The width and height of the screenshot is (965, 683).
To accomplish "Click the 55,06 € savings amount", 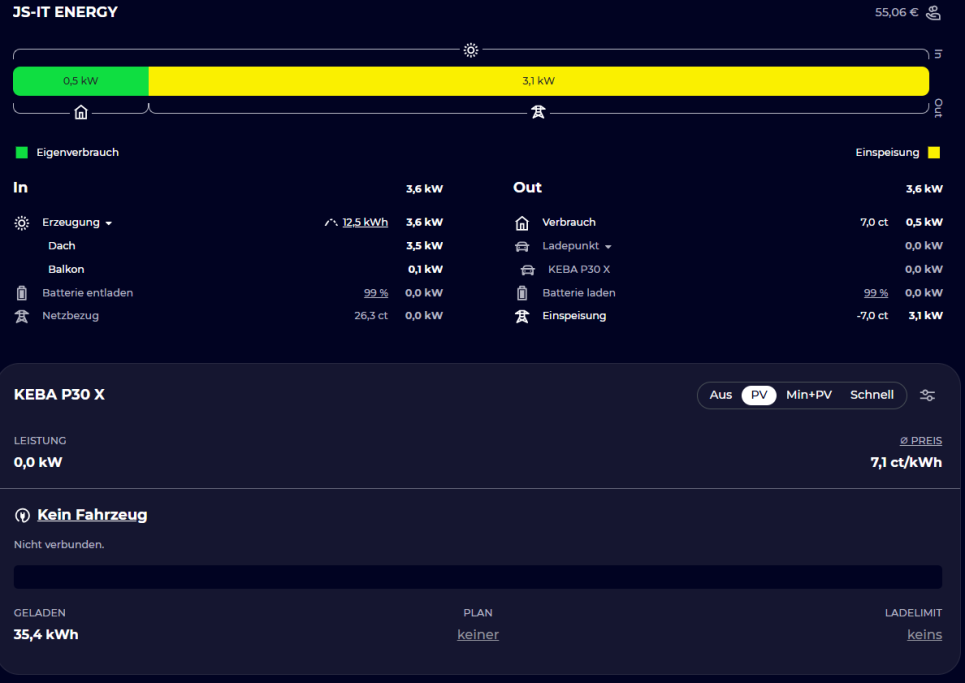I will point(896,12).
